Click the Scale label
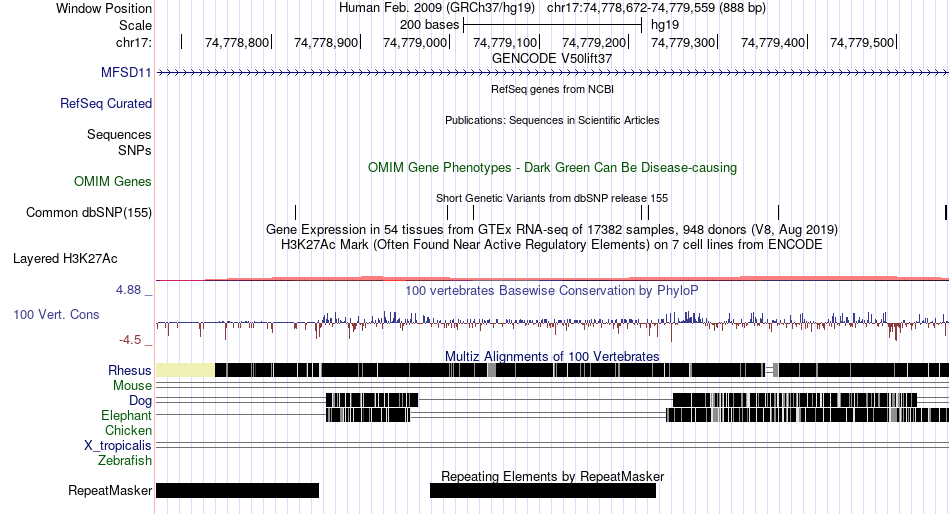 pos(135,25)
